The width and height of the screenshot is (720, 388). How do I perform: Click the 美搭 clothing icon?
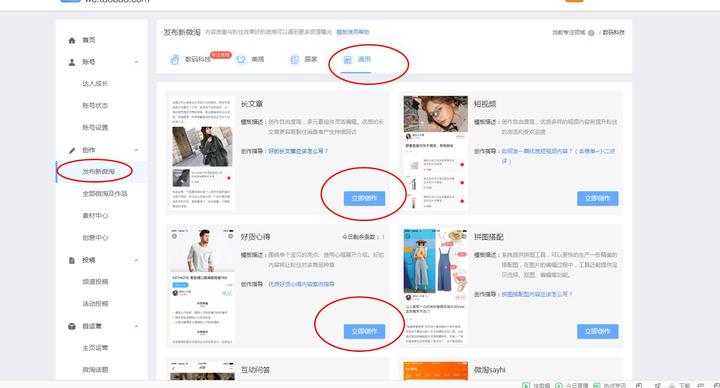pyautogui.click(x=241, y=59)
